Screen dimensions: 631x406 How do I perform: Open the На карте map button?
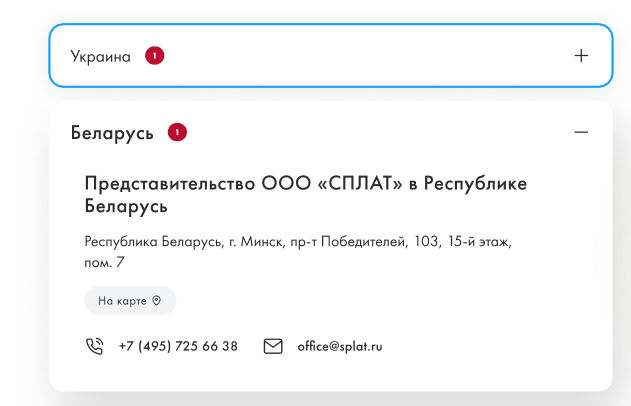130,301
